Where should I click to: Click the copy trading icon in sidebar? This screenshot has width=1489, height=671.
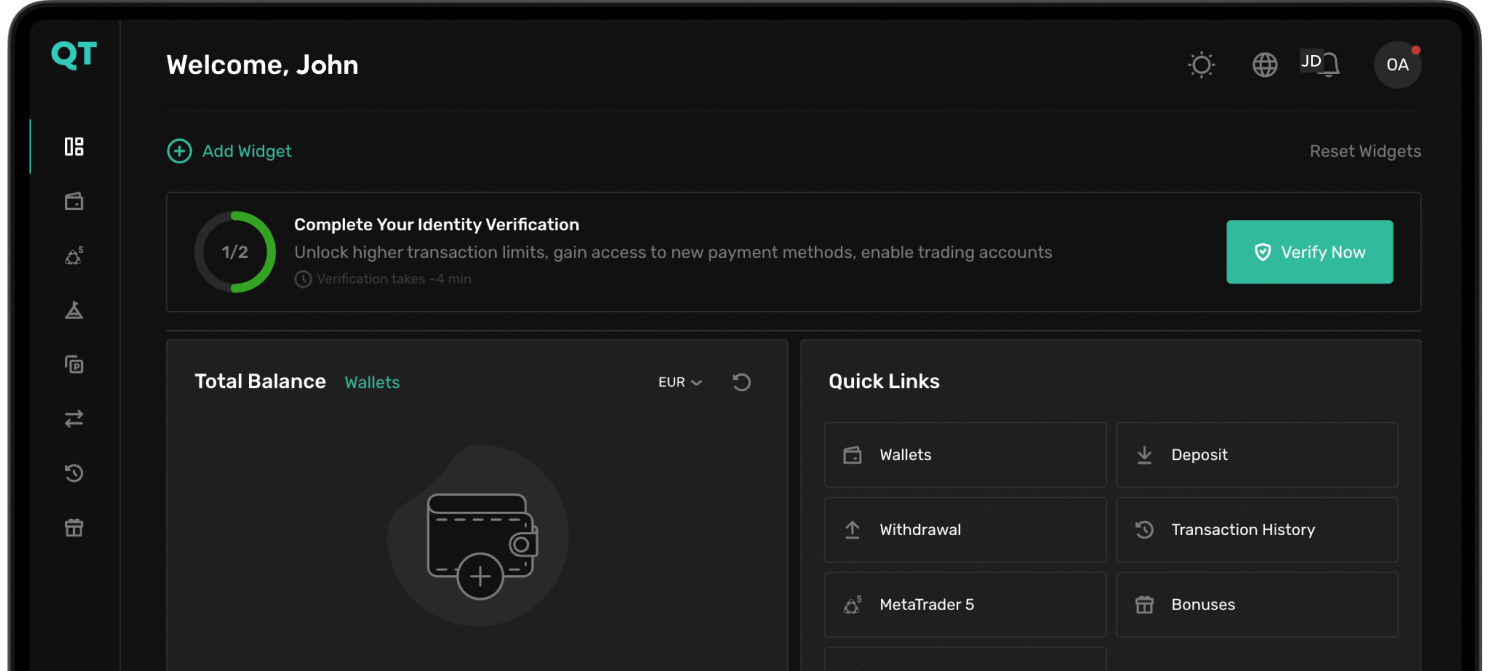(73, 364)
